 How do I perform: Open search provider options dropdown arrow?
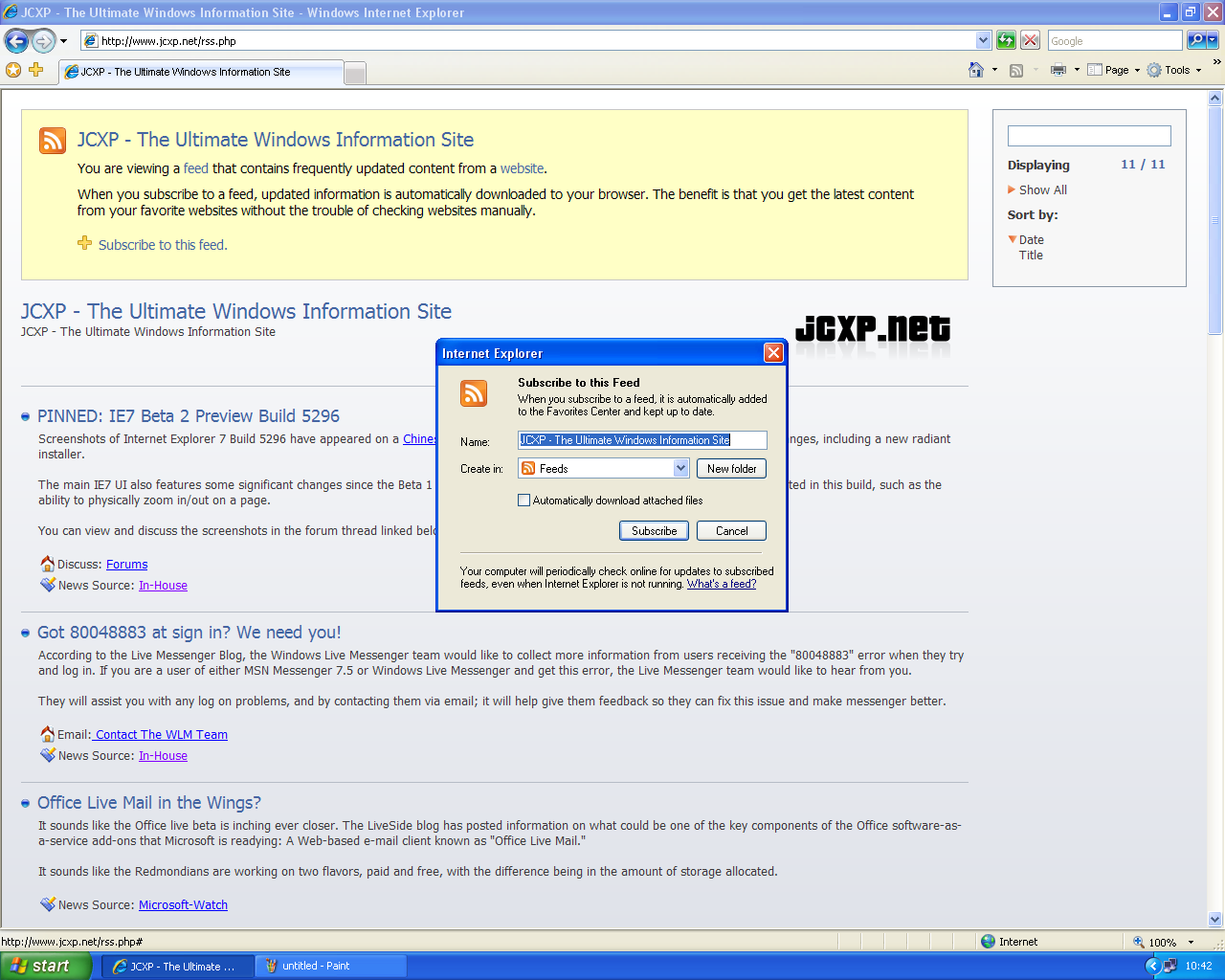point(1213,40)
